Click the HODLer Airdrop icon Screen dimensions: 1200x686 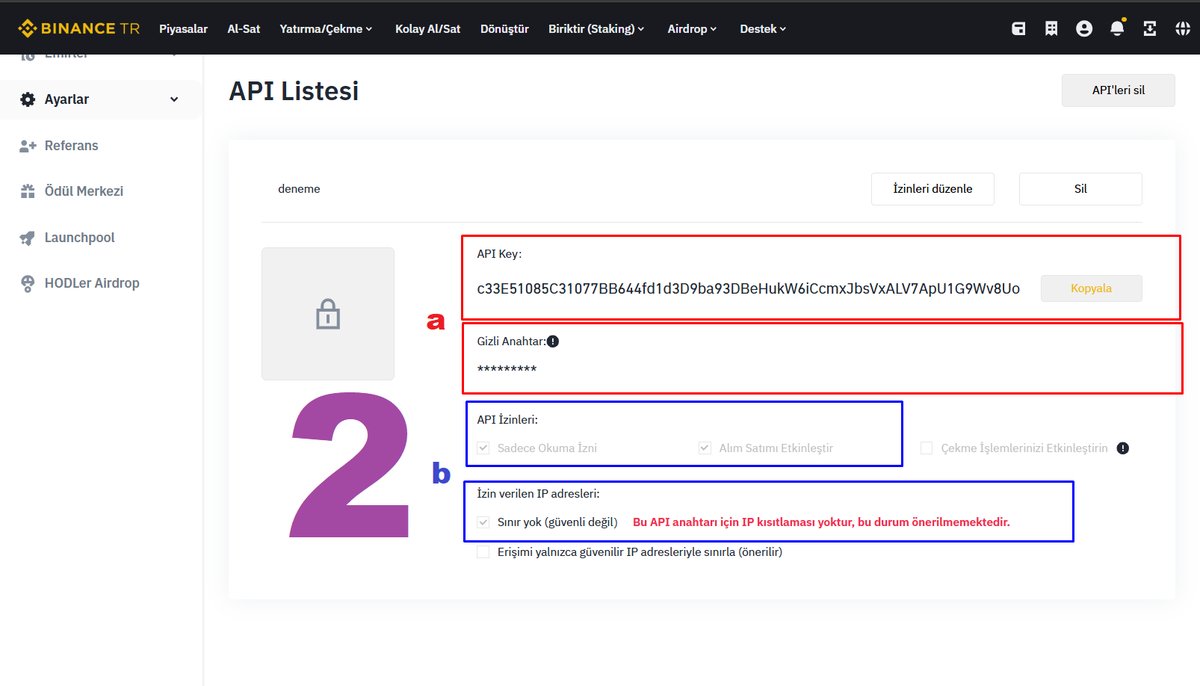click(x=28, y=283)
